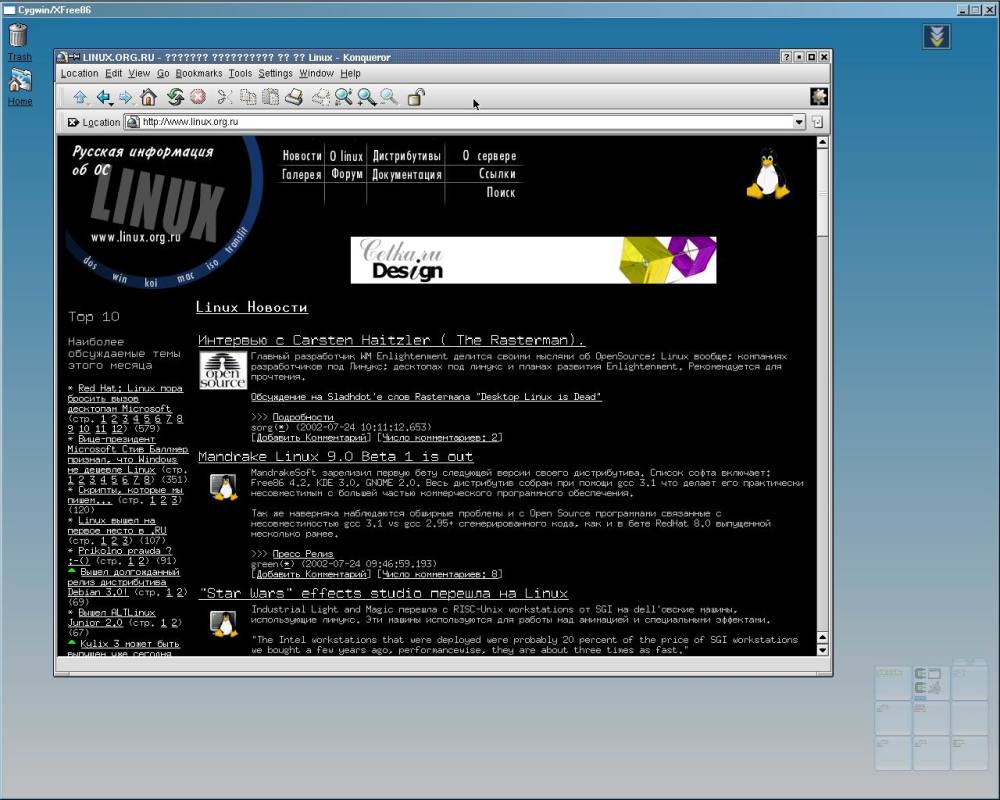Click the animated gear icon in toolbar corner
The height and width of the screenshot is (800, 1000).
819,97
